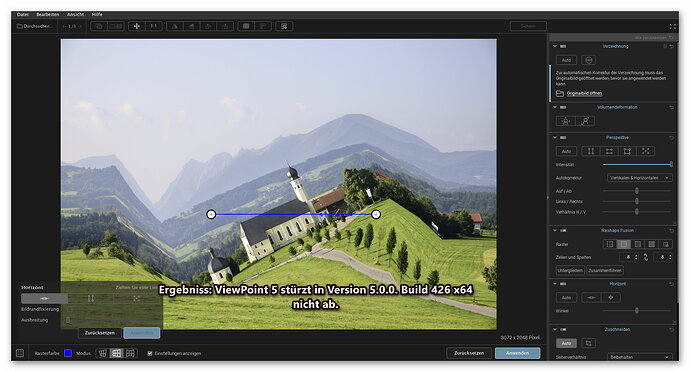Select the move/pan tool in toolbar
The height and width of the screenshot is (371, 690).
pyautogui.click(x=137, y=26)
